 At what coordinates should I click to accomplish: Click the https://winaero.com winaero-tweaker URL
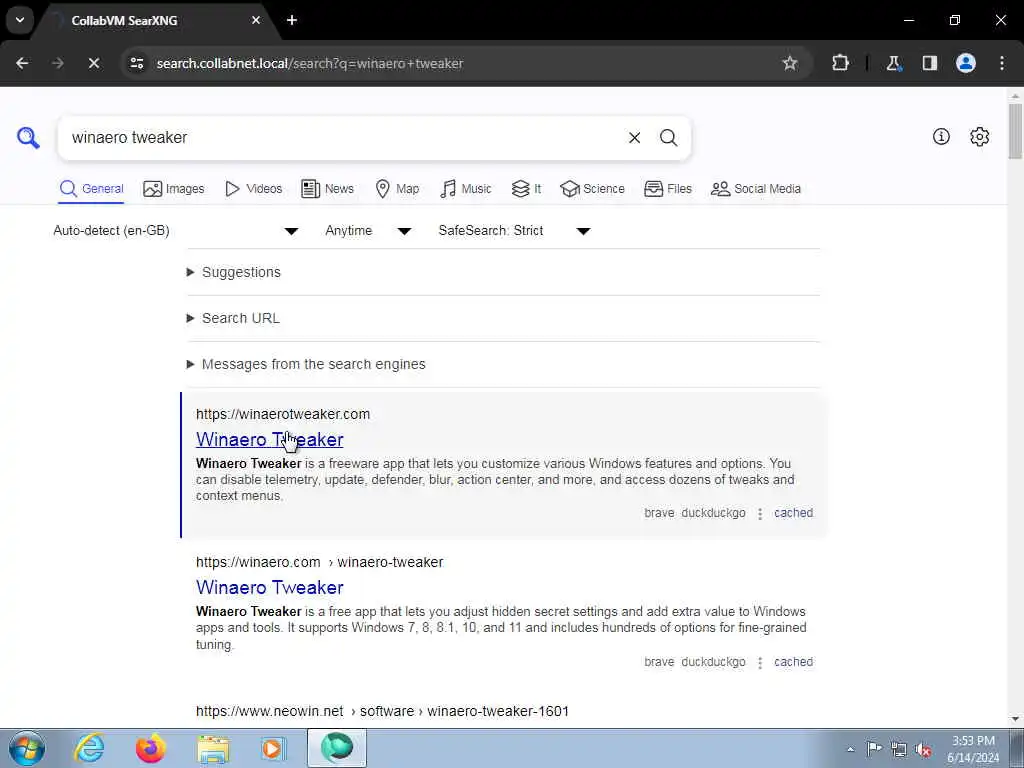click(x=319, y=562)
